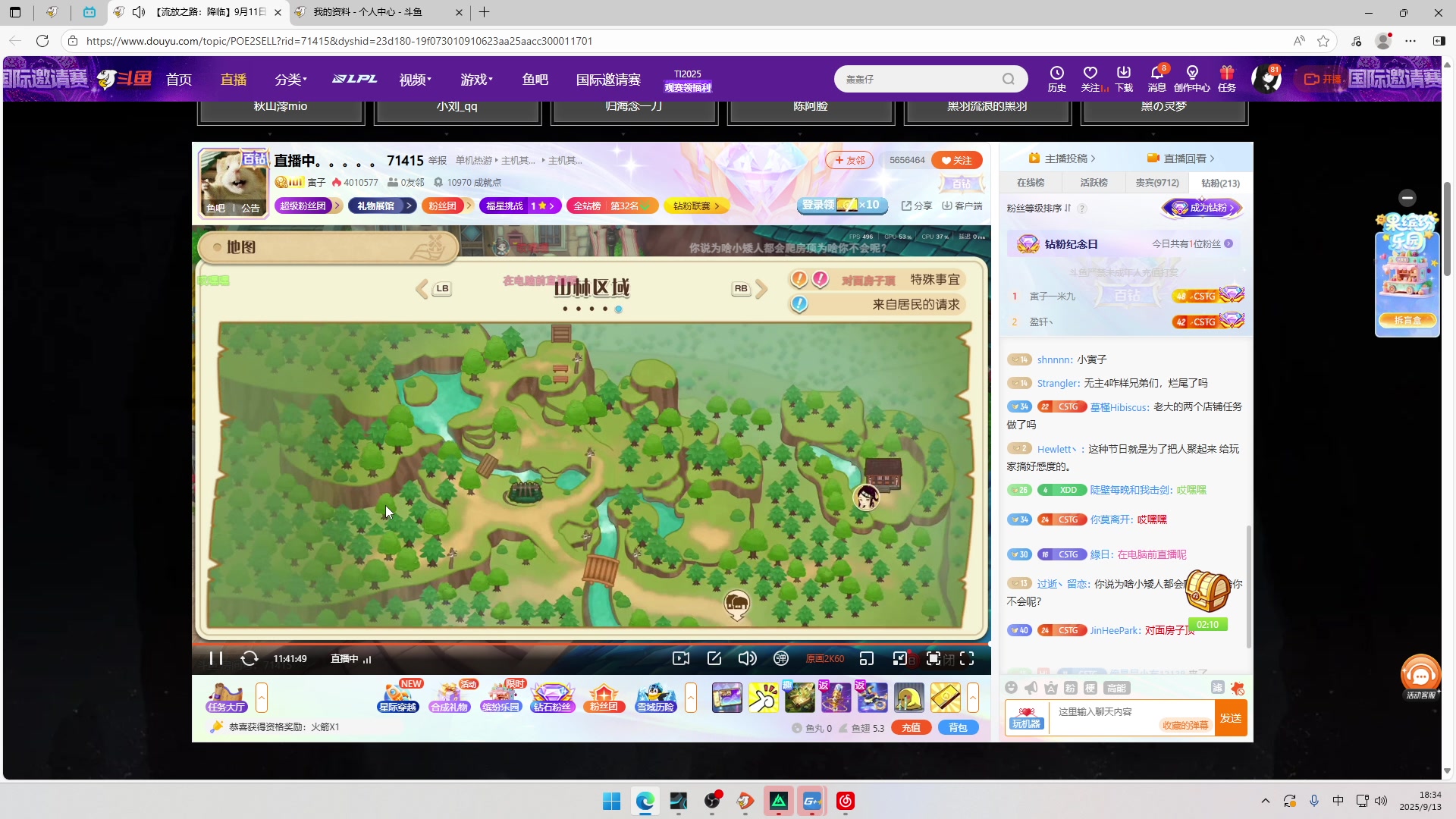The width and height of the screenshot is (1456, 819).
Task: Open the 缤纷乐园 limited-time icon
Action: click(x=501, y=698)
